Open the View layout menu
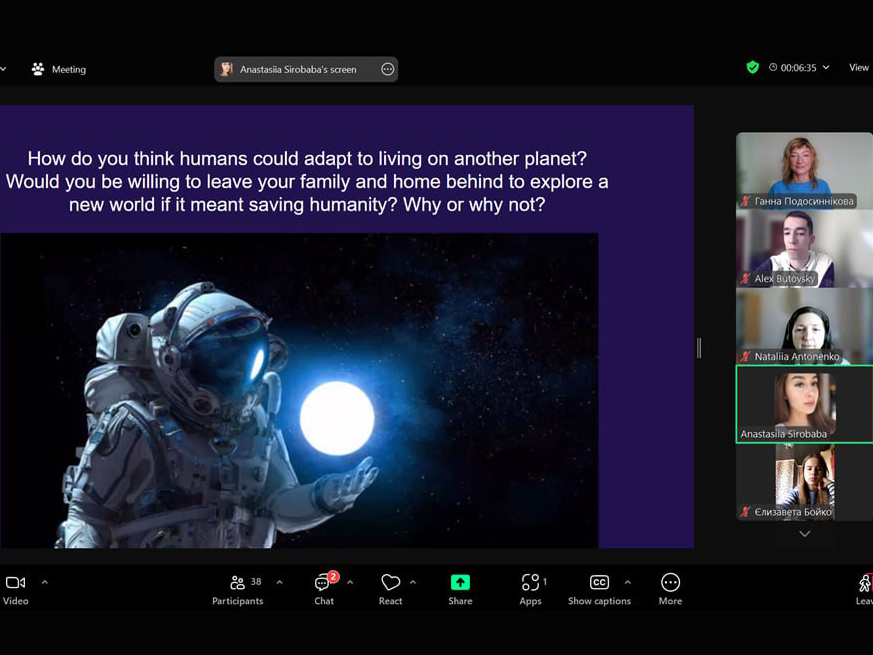 858,68
